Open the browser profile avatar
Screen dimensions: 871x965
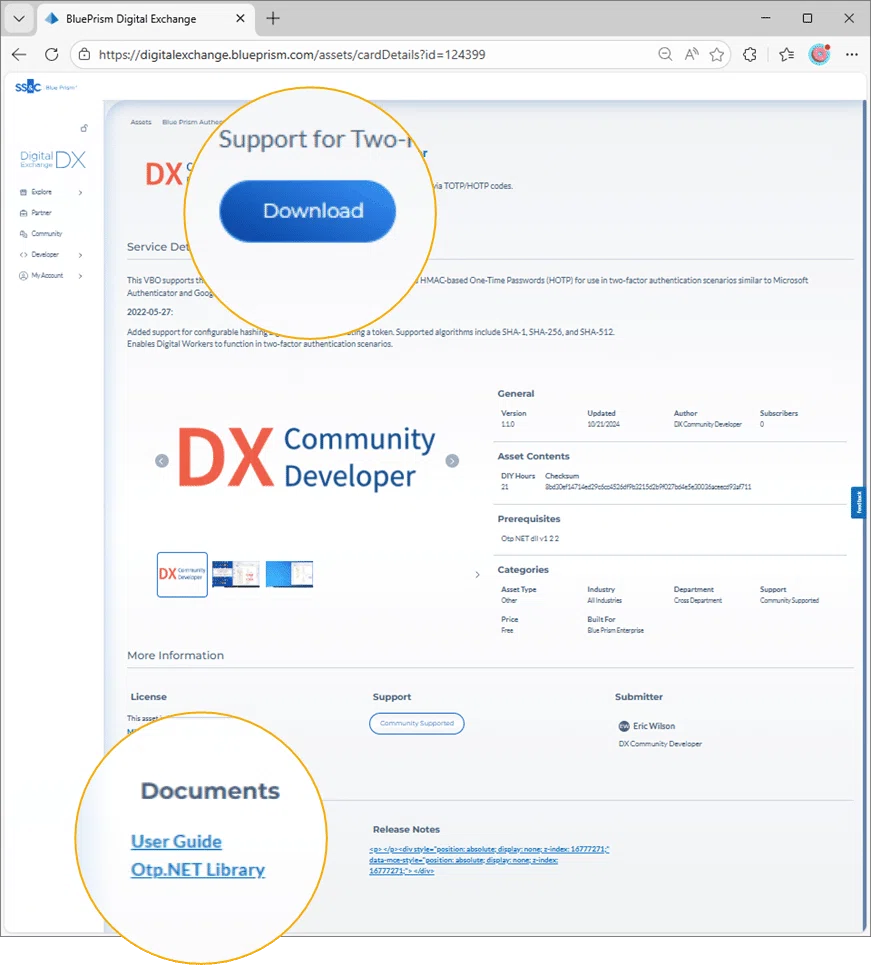point(819,54)
